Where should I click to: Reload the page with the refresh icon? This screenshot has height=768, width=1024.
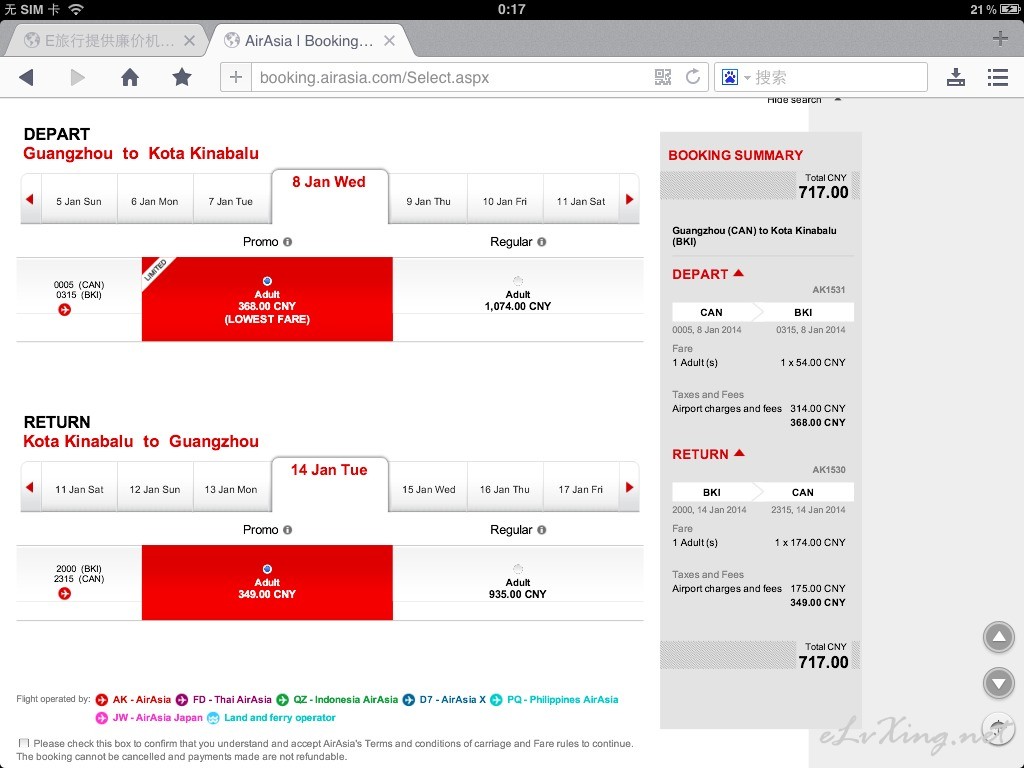[x=693, y=77]
